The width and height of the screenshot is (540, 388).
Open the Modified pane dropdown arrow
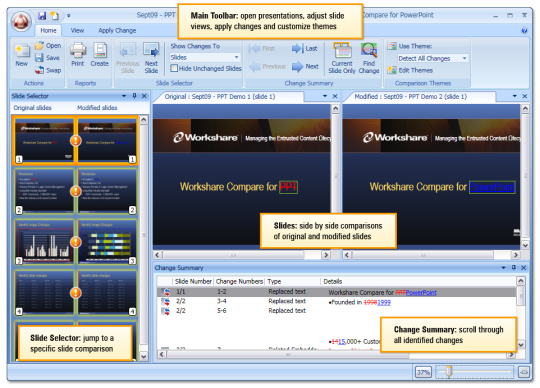(x=515, y=96)
